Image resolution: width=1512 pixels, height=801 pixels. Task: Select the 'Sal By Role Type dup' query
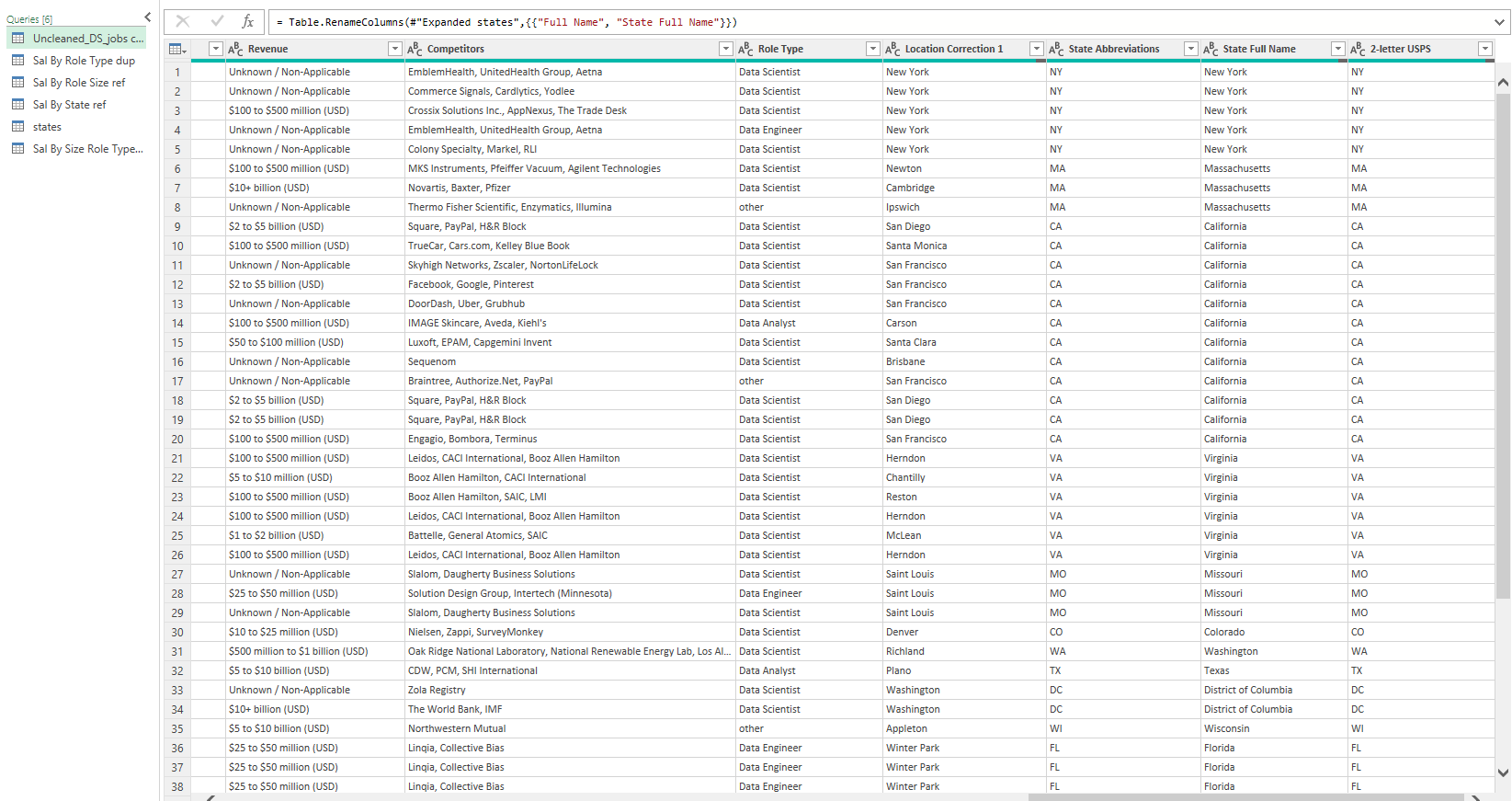click(x=76, y=61)
